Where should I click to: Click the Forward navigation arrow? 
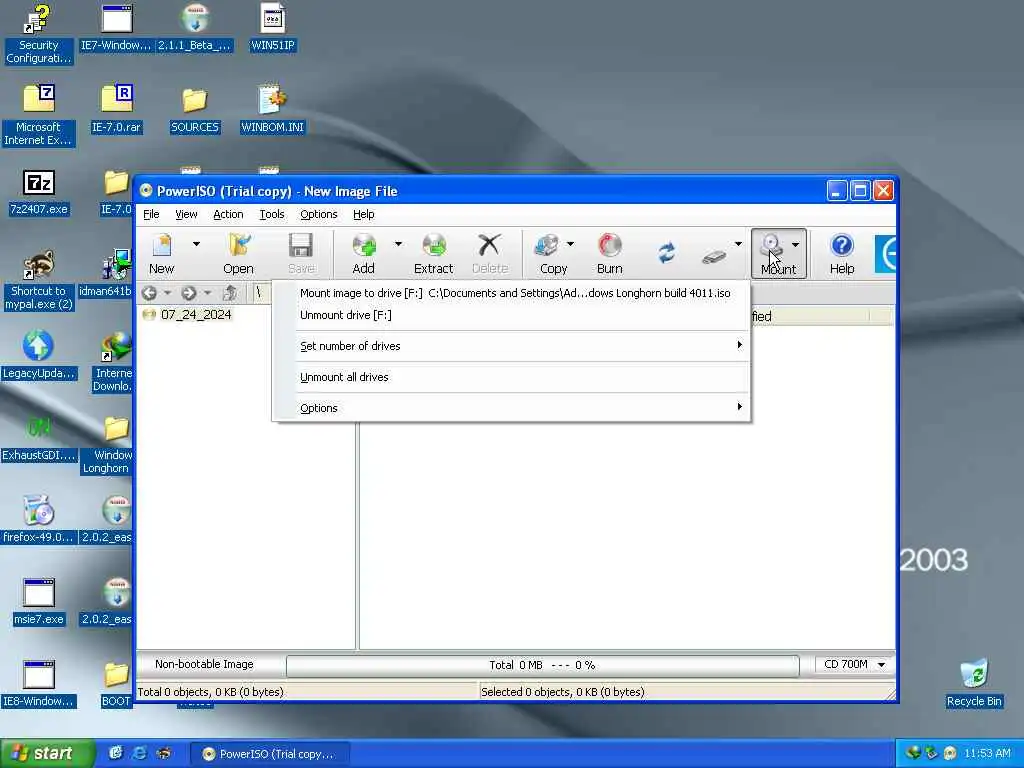(189, 293)
